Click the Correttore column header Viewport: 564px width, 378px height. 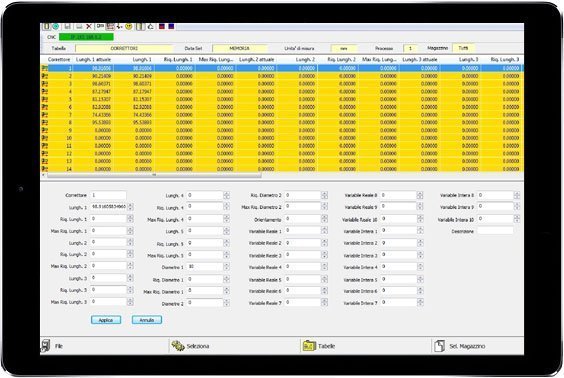point(59,59)
